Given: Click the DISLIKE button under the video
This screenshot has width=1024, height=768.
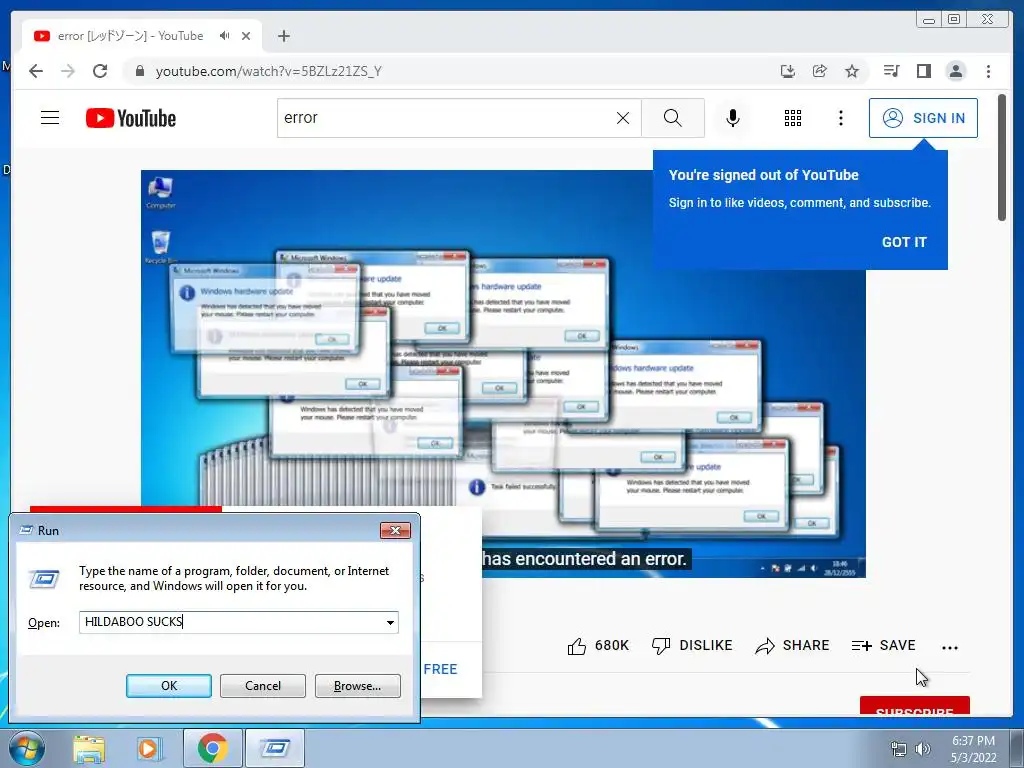Looking at the screenshot, I should pos(692,646).
